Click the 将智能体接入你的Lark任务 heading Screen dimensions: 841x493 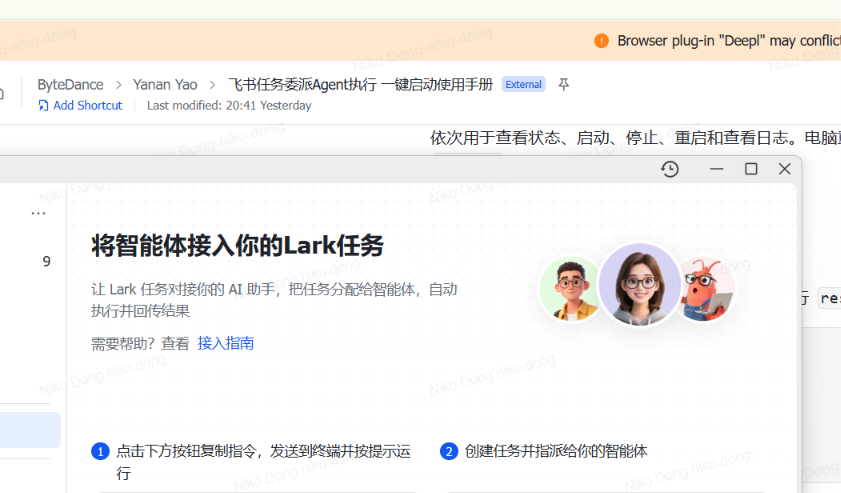click(238, 246)
